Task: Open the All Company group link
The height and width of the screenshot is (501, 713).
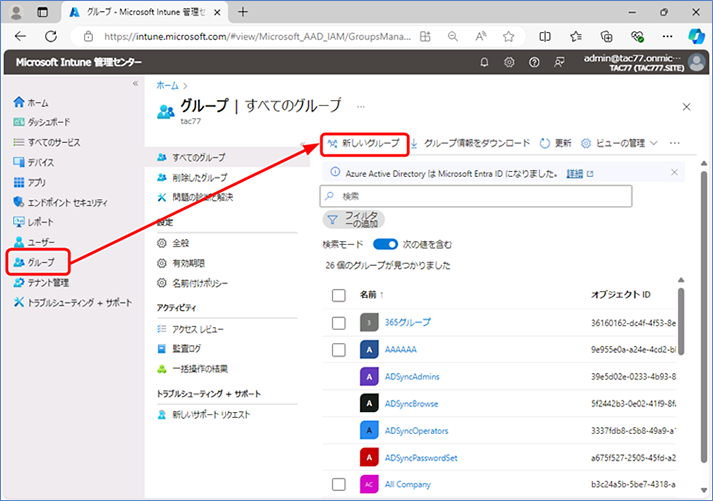Action: pos(407,485)
